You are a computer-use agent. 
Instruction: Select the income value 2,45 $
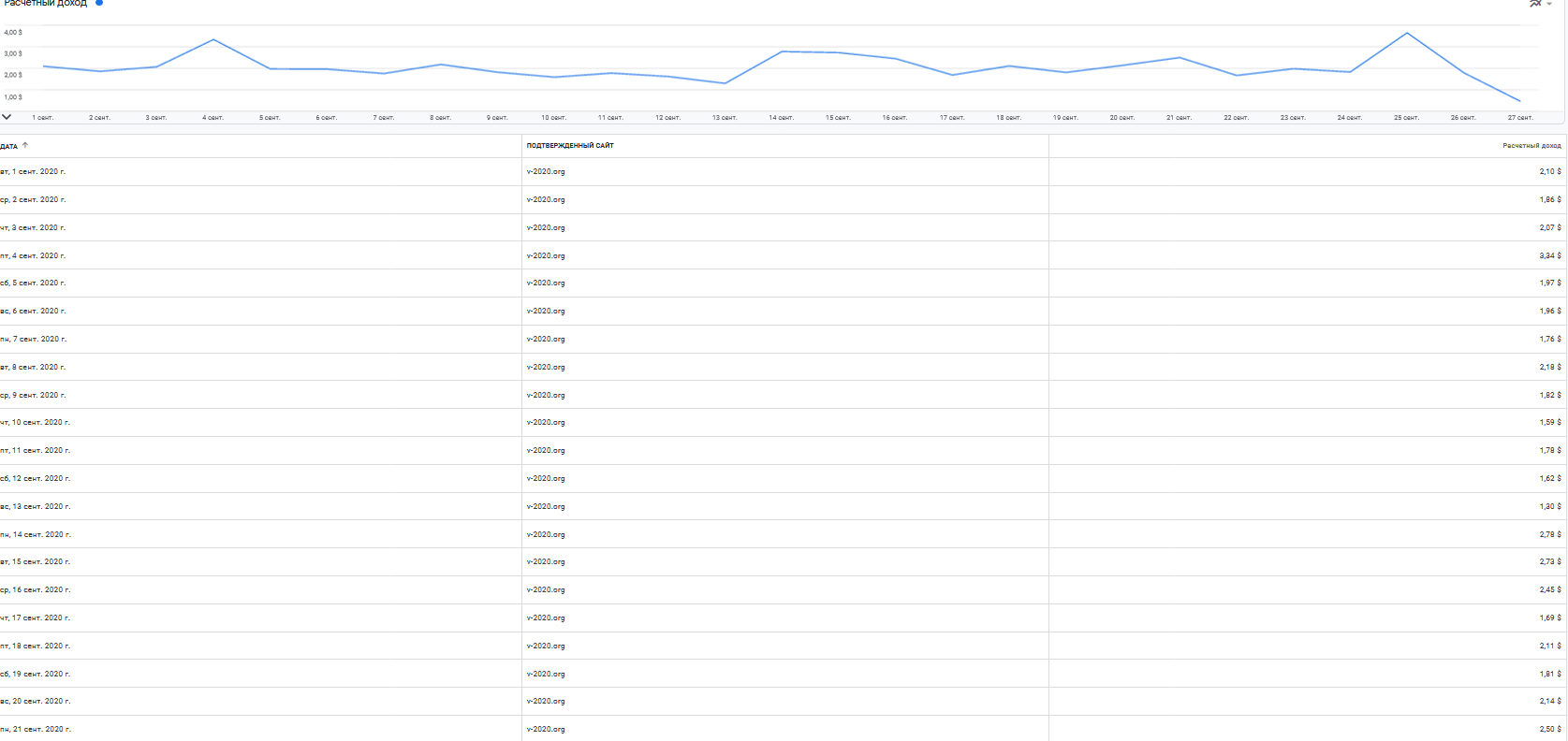(x=1550, y=590)
